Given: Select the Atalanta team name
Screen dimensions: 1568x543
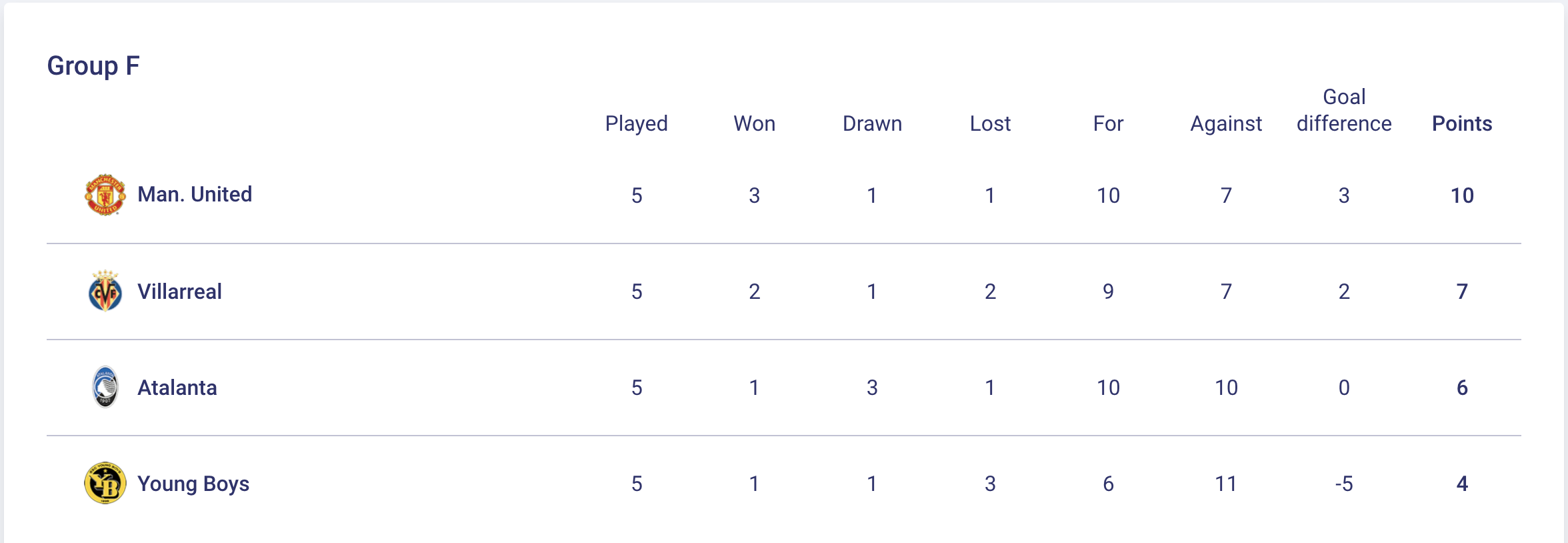Looking at the screenshot, I should [177, 388].
